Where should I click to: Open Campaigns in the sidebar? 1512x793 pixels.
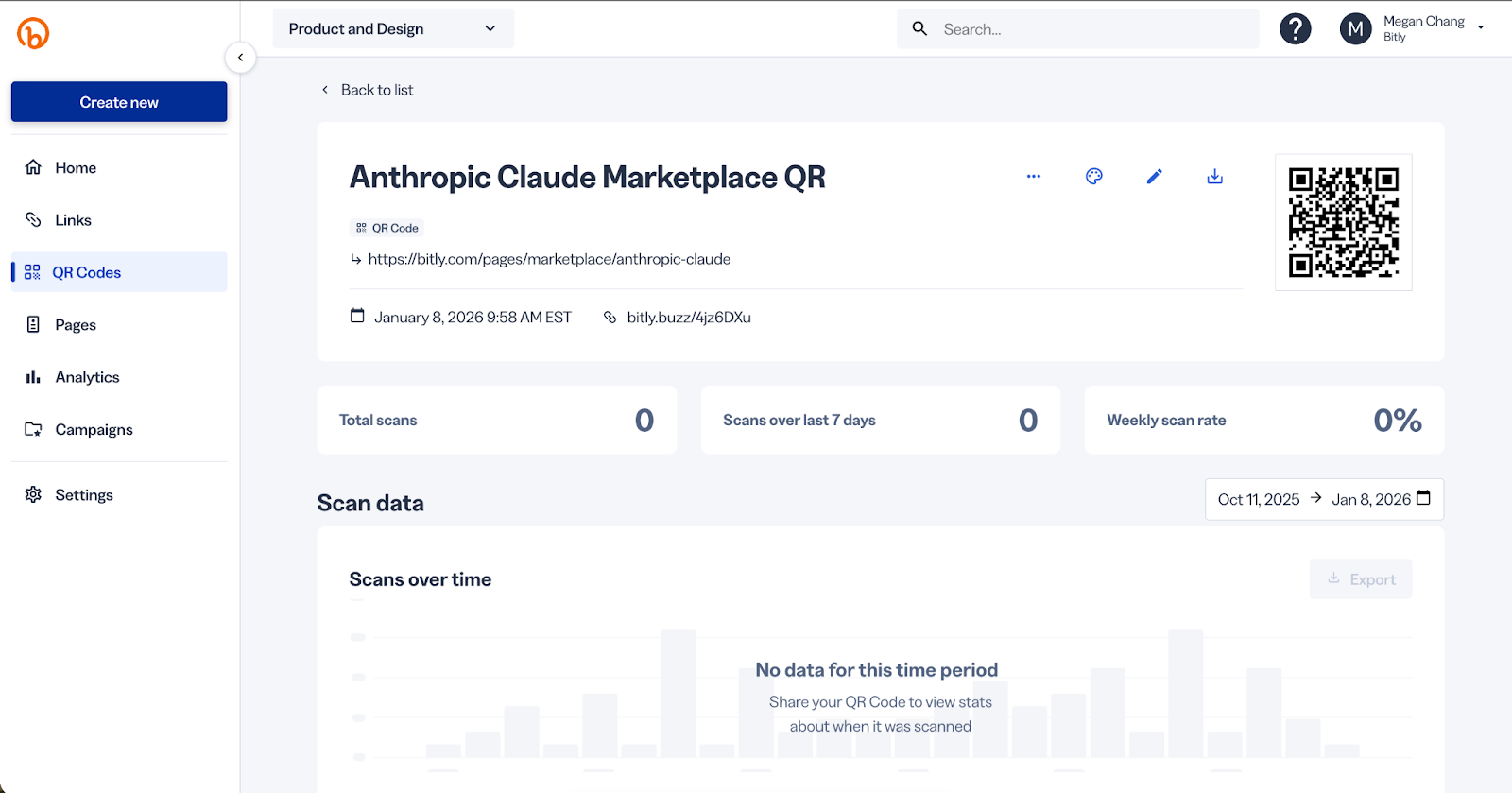[x=119, y=430]
